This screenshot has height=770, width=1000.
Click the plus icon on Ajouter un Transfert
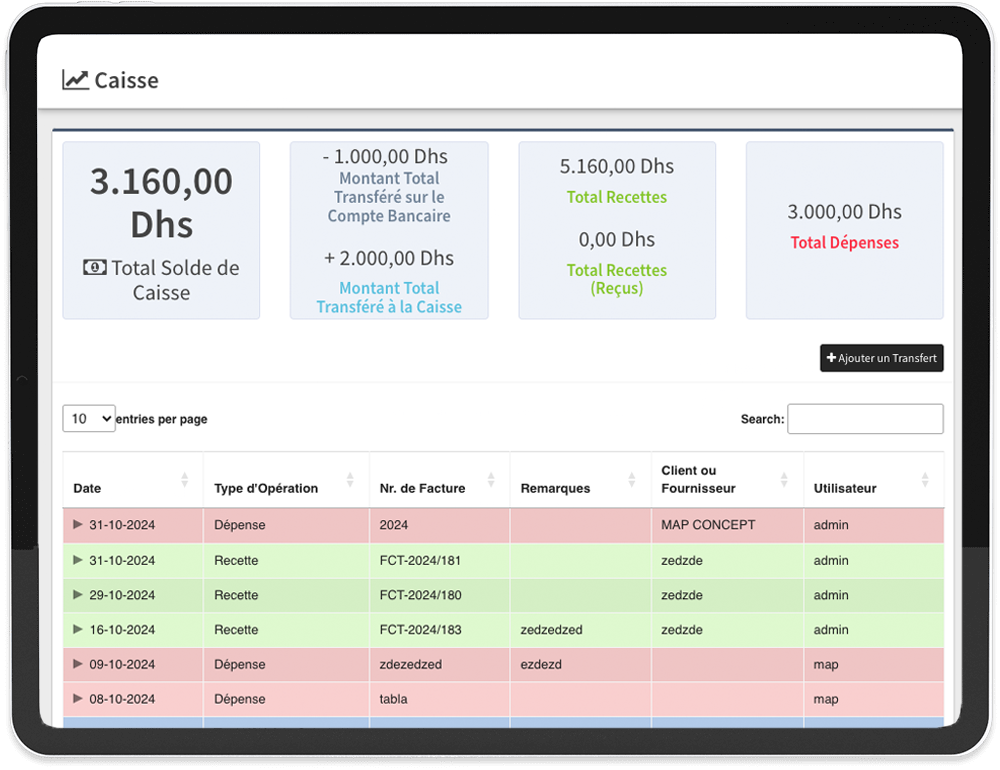point(831,358)
